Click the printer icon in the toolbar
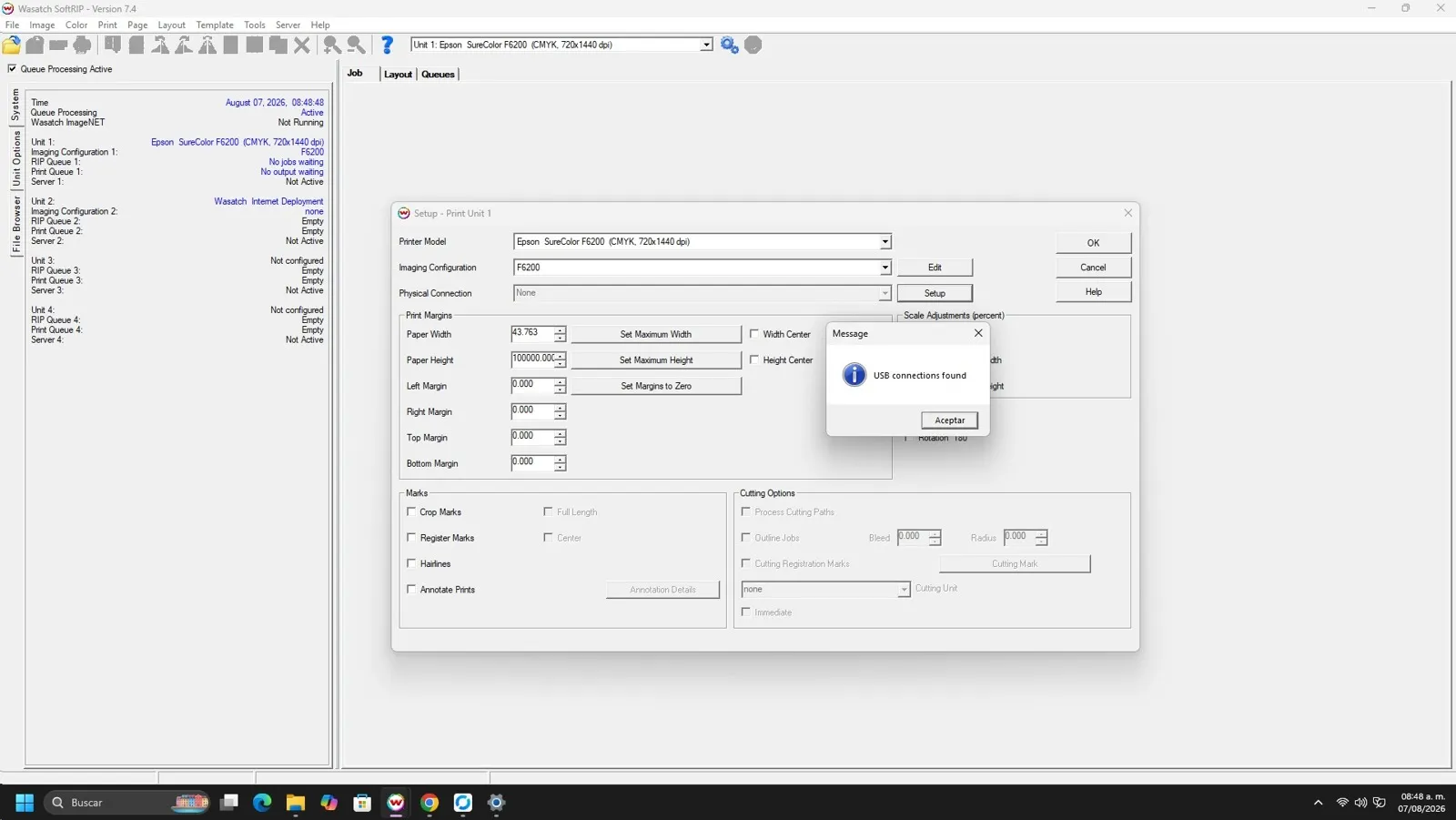The width and height of the screenshot is (1456, 820). [83, 45]
